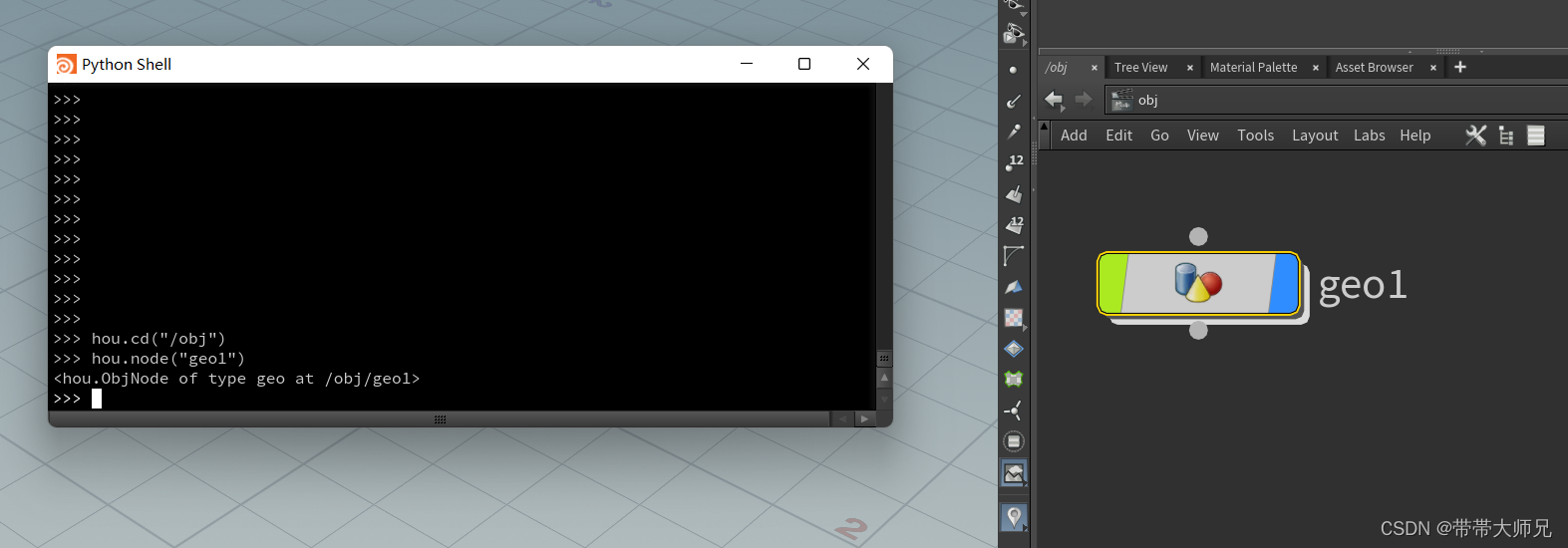Screen dimensions: 1568x548
Task: Click the geo1 node name label
Action: tap(1362, 286)
